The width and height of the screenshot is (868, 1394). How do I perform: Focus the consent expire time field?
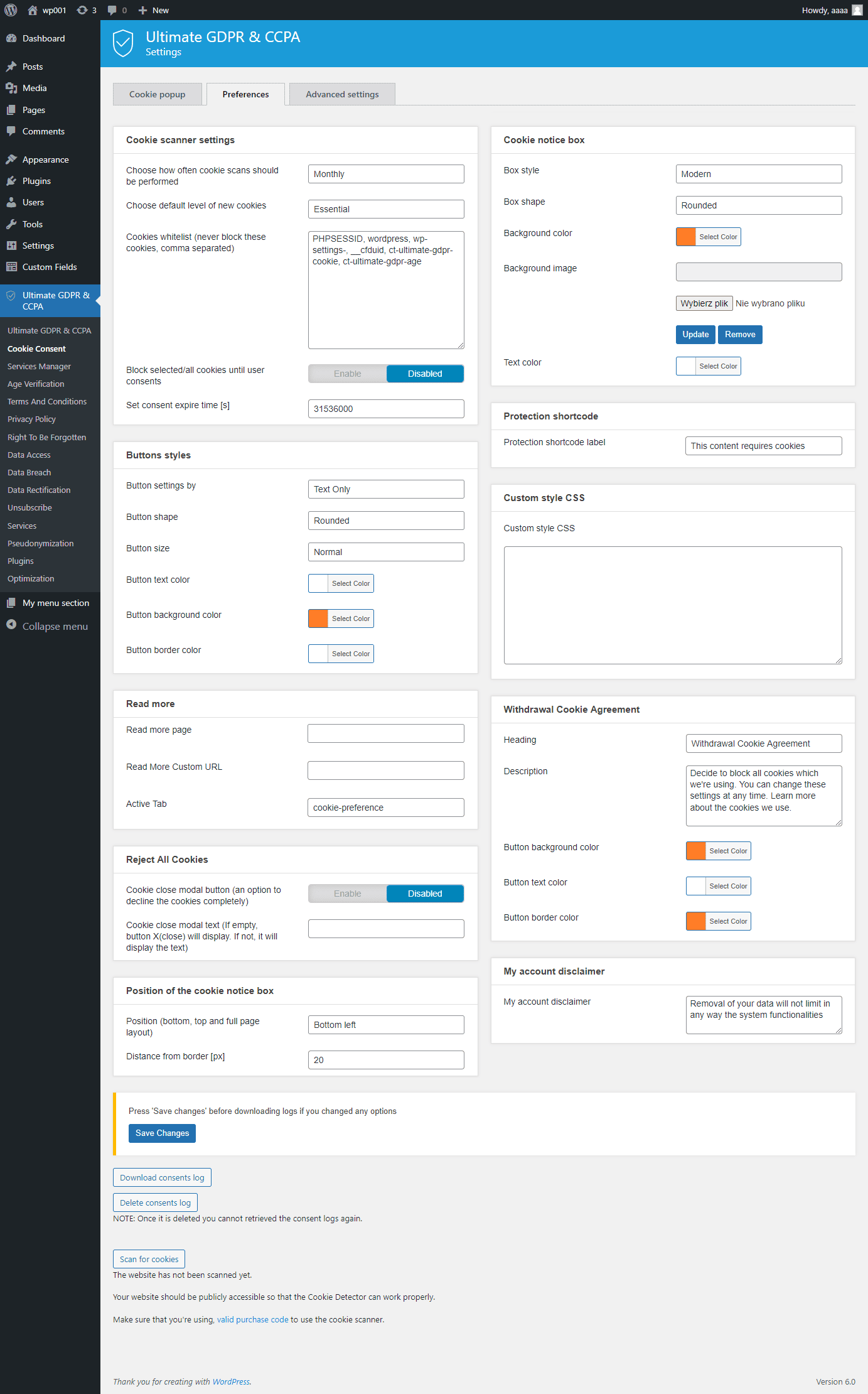386,409
